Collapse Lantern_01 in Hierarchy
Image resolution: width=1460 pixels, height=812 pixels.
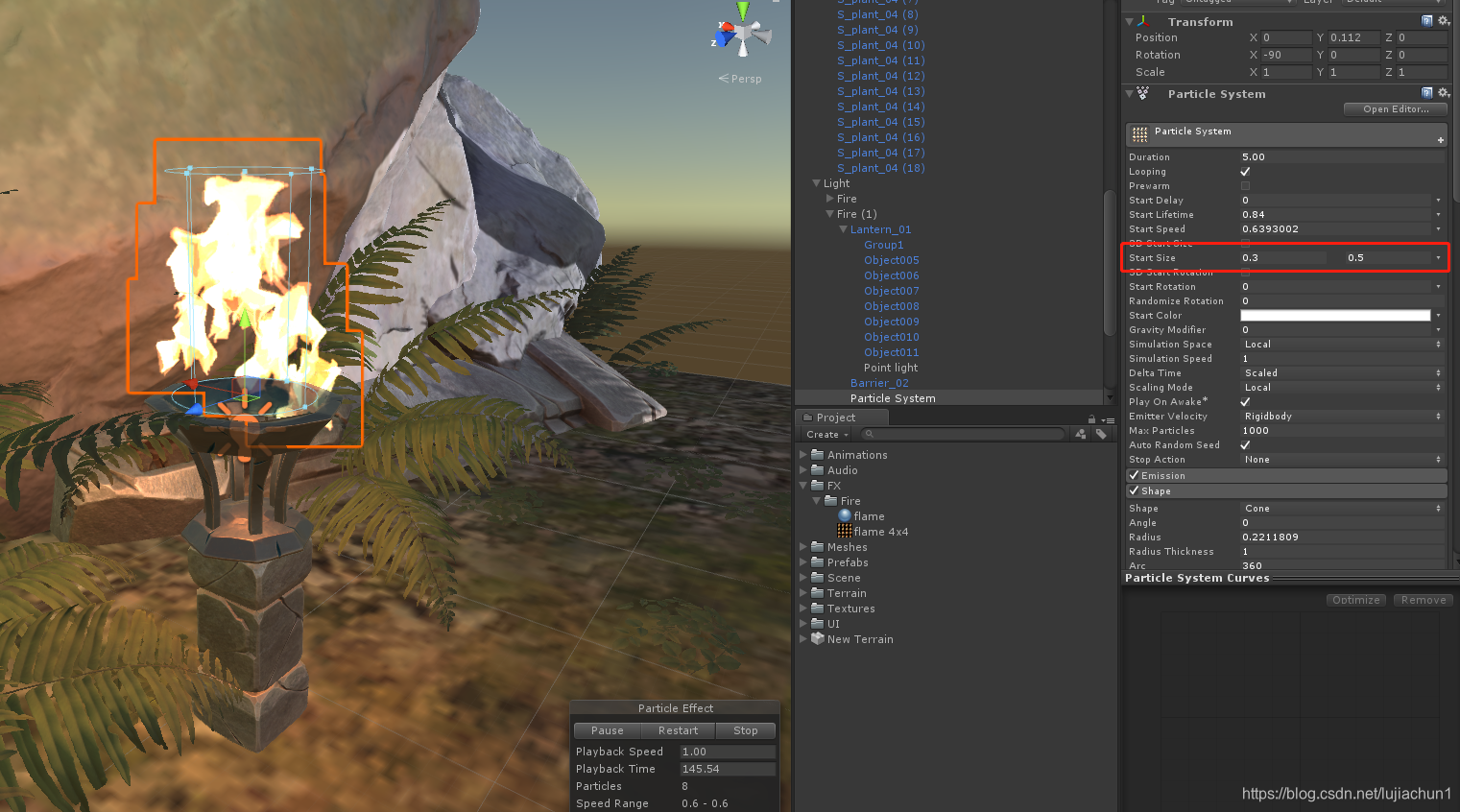coord(844,229)
